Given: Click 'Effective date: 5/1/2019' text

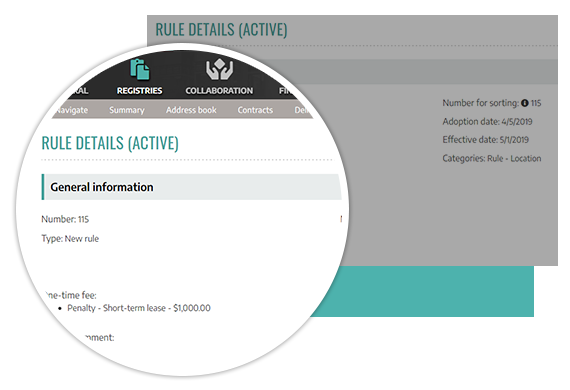Looking at the screenshot, I should click(x=485, y=140).
